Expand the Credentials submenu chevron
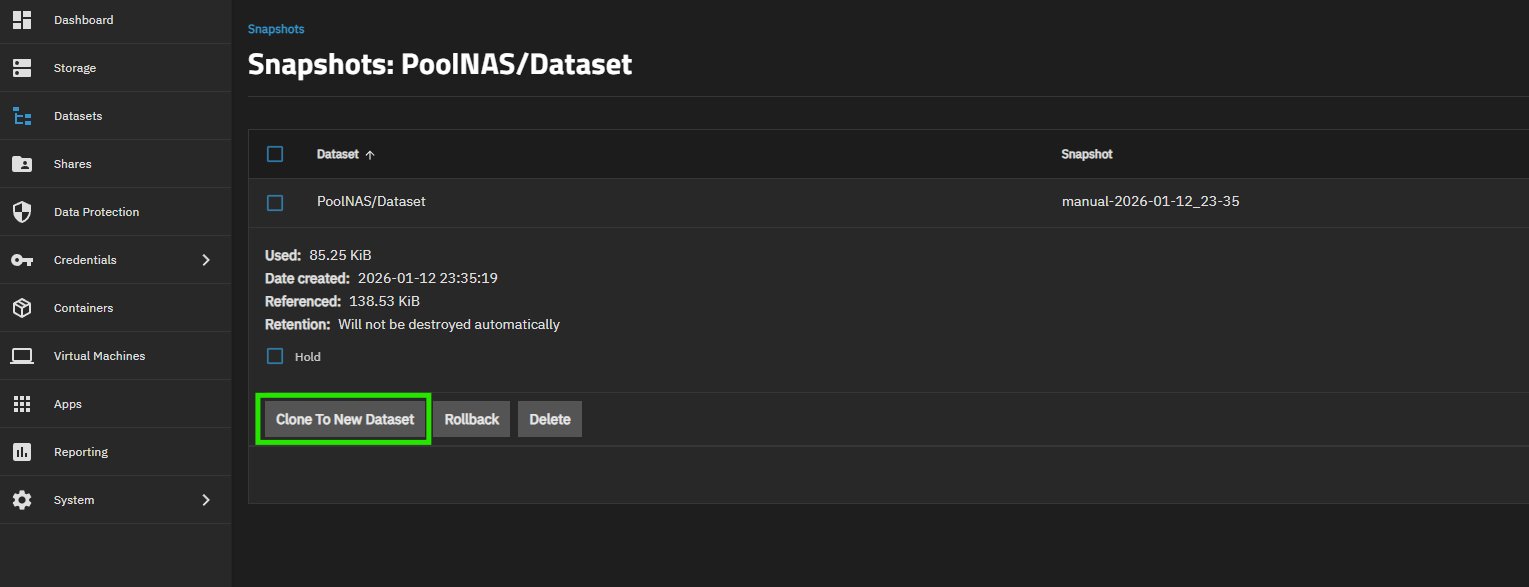Screen dimensions: 1529x587 tap(206, 260)
